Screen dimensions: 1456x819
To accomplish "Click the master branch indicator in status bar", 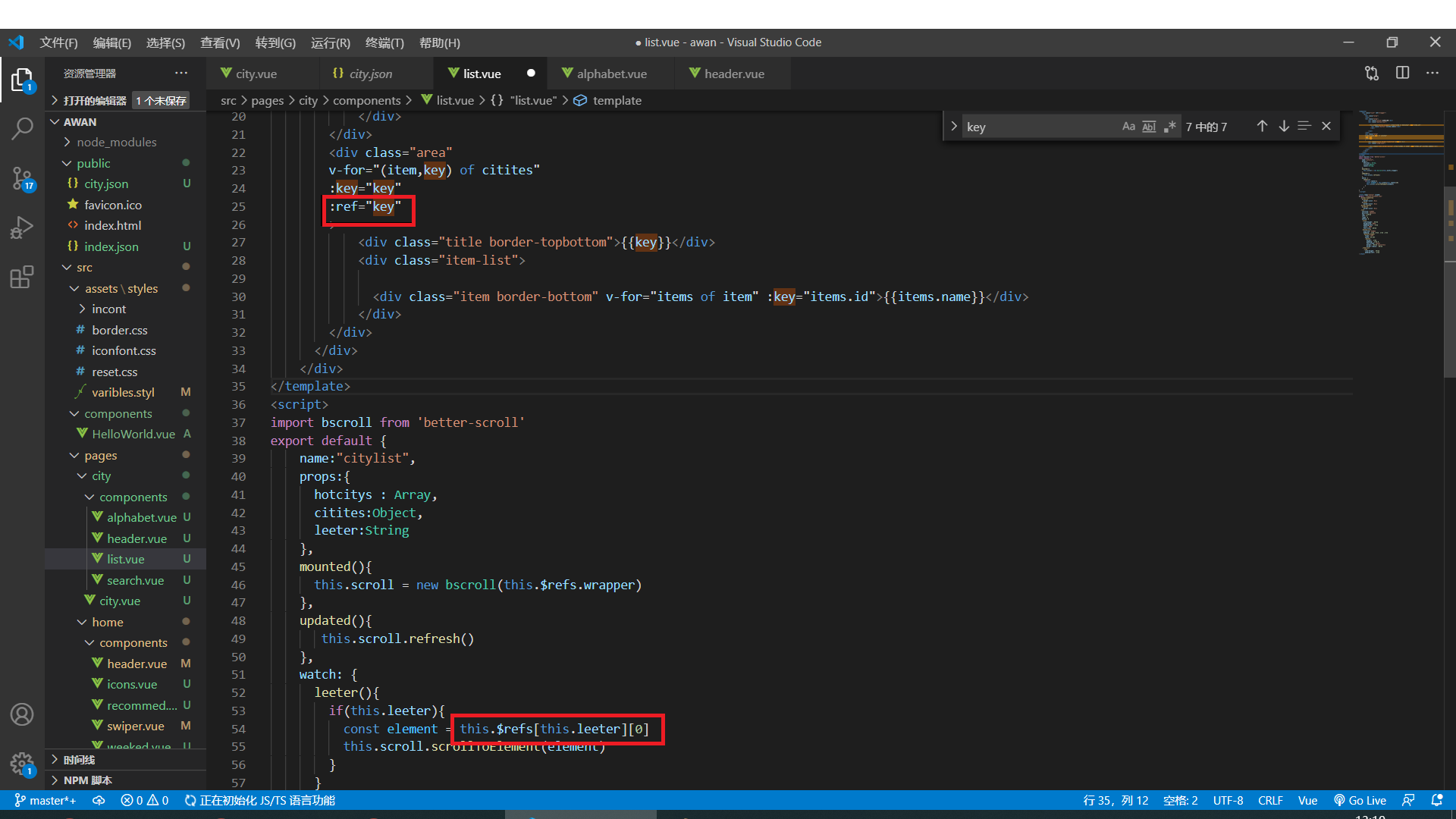I will pos(45,800).
